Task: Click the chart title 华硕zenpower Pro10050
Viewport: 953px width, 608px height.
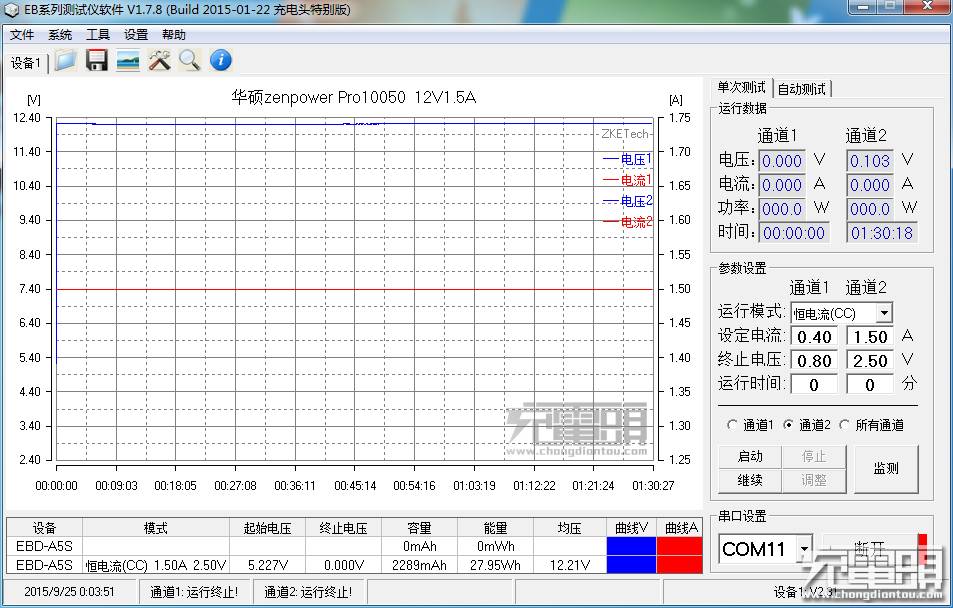Action: point(353,97)
